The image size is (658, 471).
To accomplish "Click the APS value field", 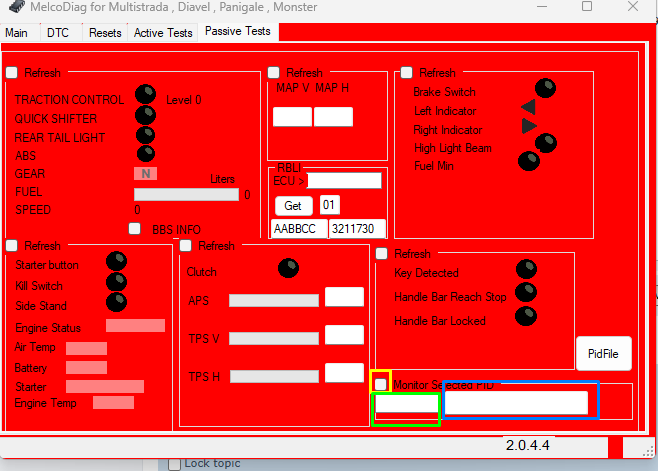I will [344, 297].
